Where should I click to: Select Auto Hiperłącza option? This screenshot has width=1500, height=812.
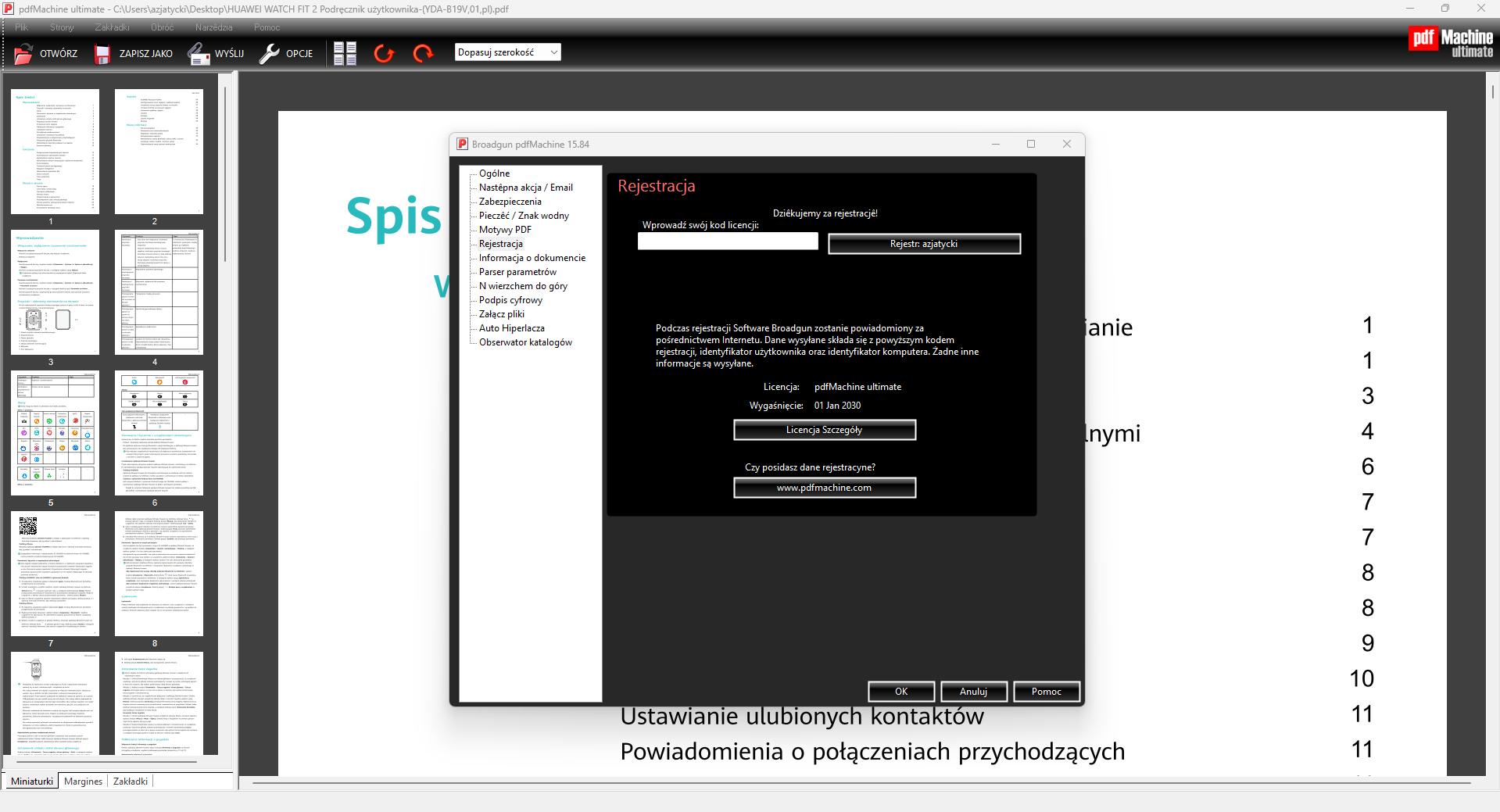(x=511, y=328)
